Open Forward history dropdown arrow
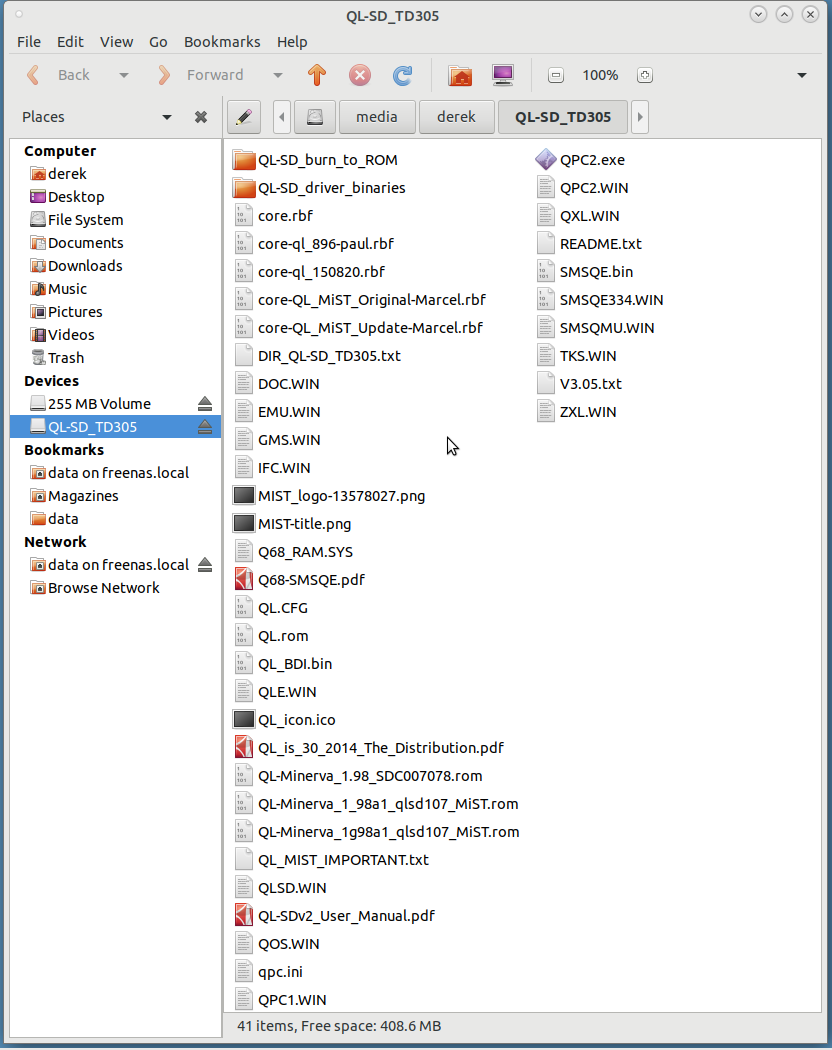832x1050 pixels. click(x=278, y=76)
